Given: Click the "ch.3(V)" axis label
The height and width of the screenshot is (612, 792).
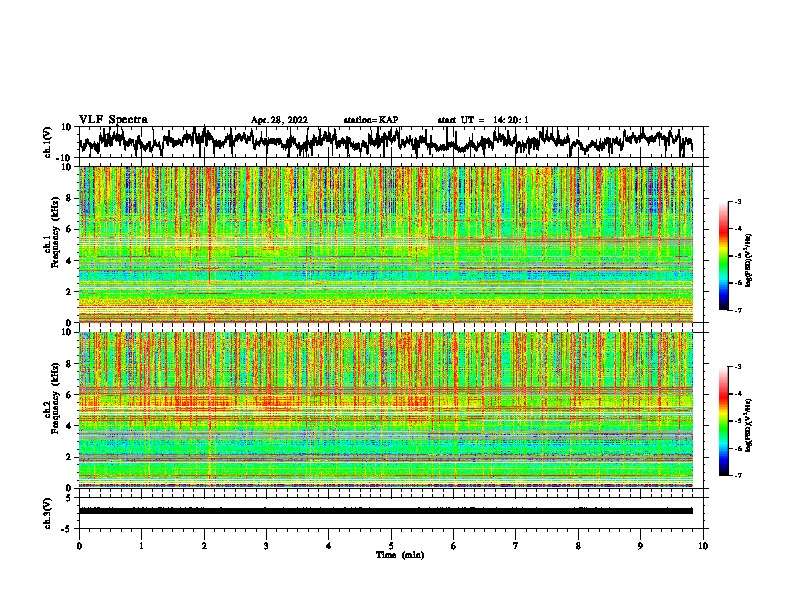Looking at the screenshot, I should [48, 513].
